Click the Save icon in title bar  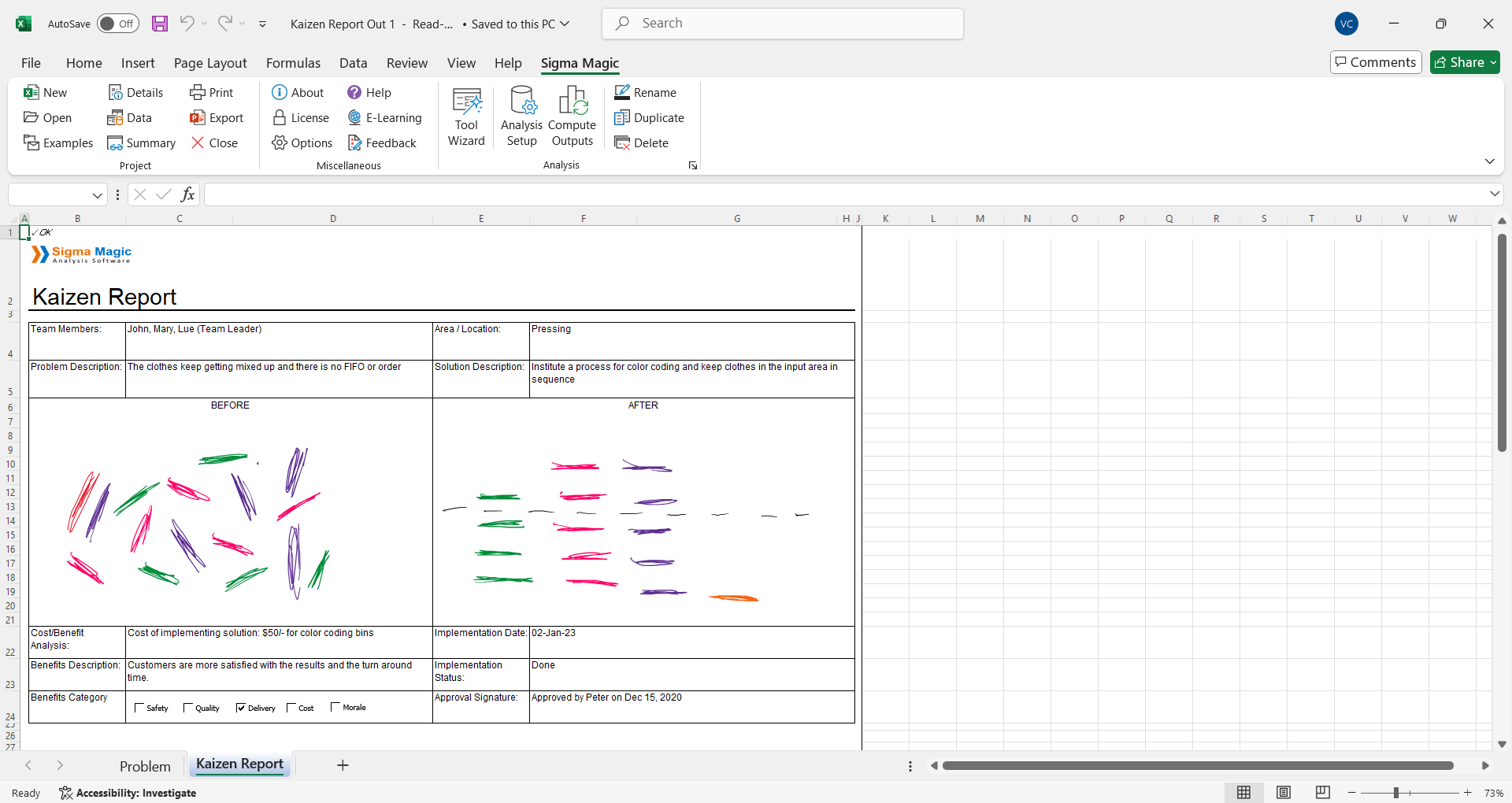click(x=160, y=24)
